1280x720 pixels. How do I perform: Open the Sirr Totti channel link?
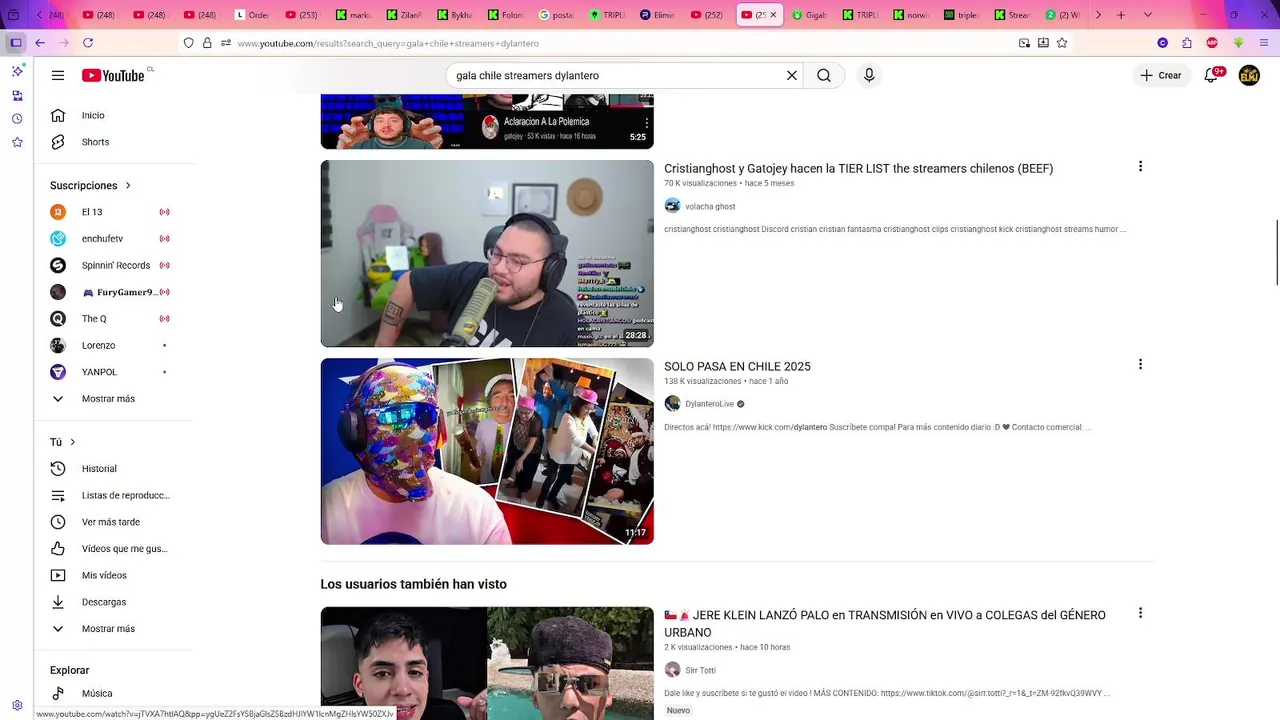[700, 670]
